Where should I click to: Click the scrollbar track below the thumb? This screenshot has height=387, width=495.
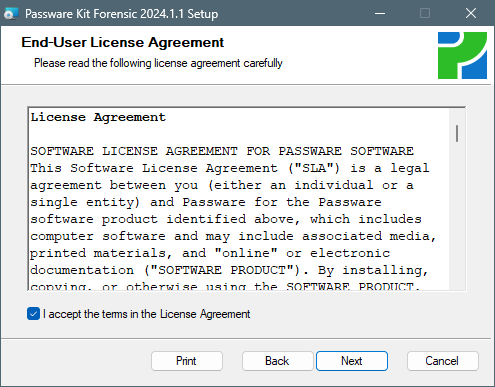pyautogui.click(x=457, y=217)
